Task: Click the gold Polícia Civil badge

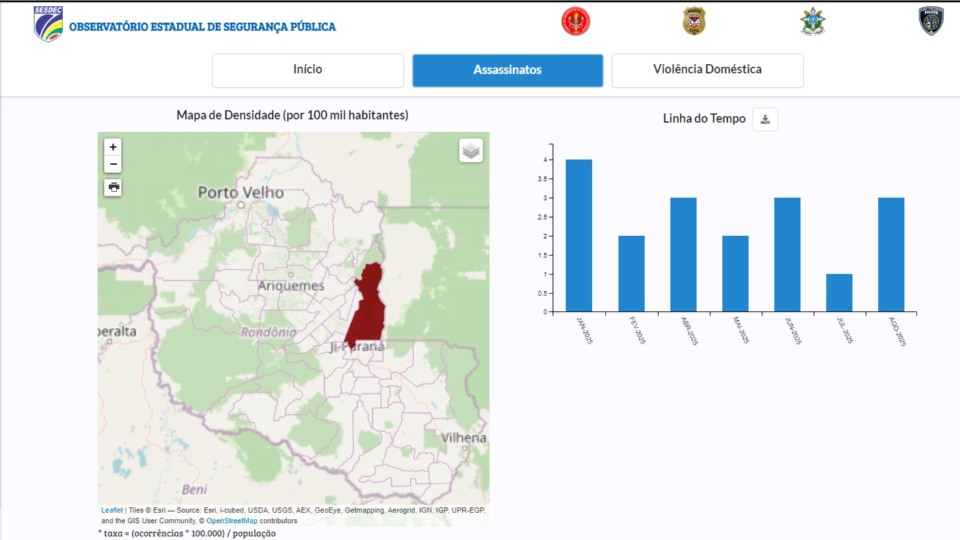Action: (694, 21)
